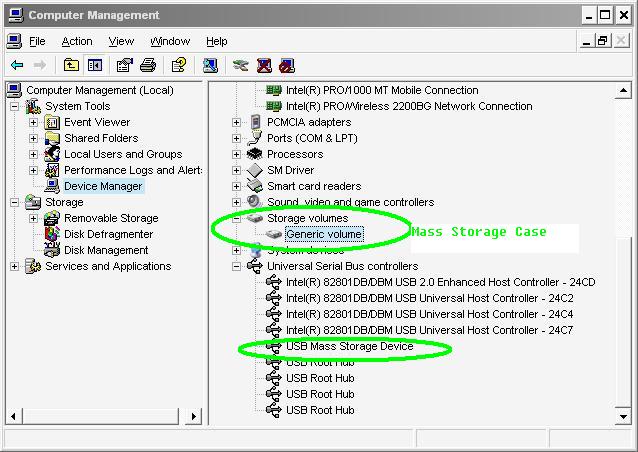The image size is (638, 452).
Task: Expand Sound, video and game controllers
Action: tap(236, 203)
